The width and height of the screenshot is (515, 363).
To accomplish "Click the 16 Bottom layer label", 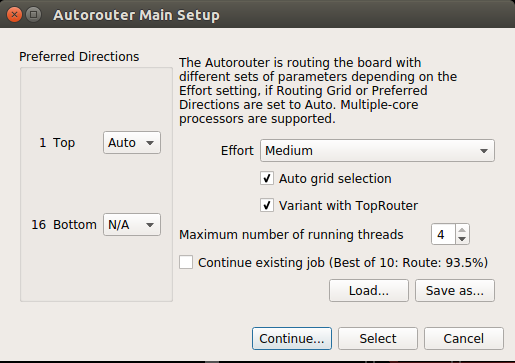I will [x=64, y=225].
